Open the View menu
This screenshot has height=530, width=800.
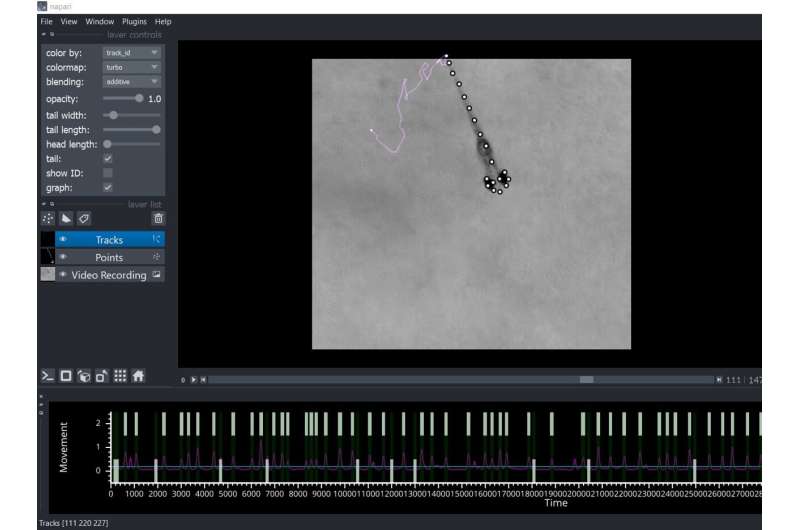point(68,21)
